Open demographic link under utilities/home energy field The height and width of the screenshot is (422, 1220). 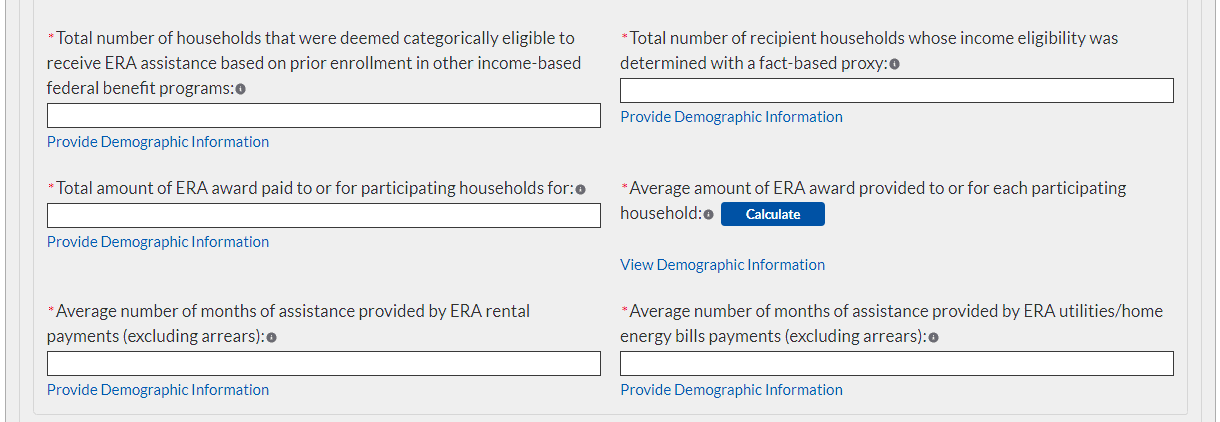(731, 390)
